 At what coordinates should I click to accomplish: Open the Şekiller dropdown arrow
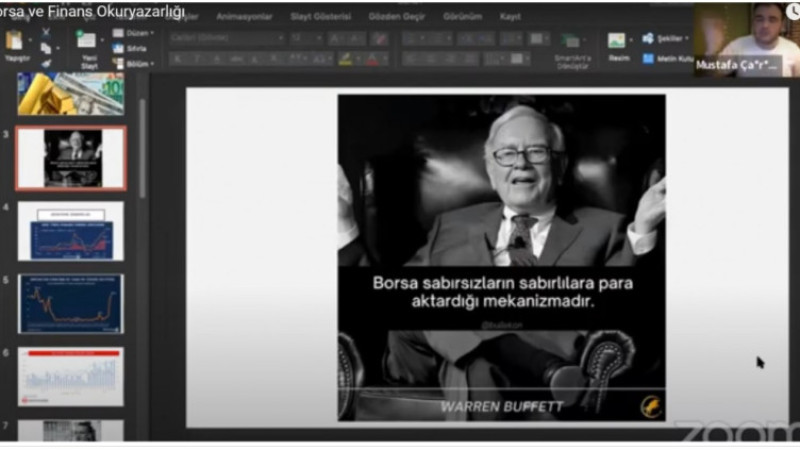(x=687, y=38)
